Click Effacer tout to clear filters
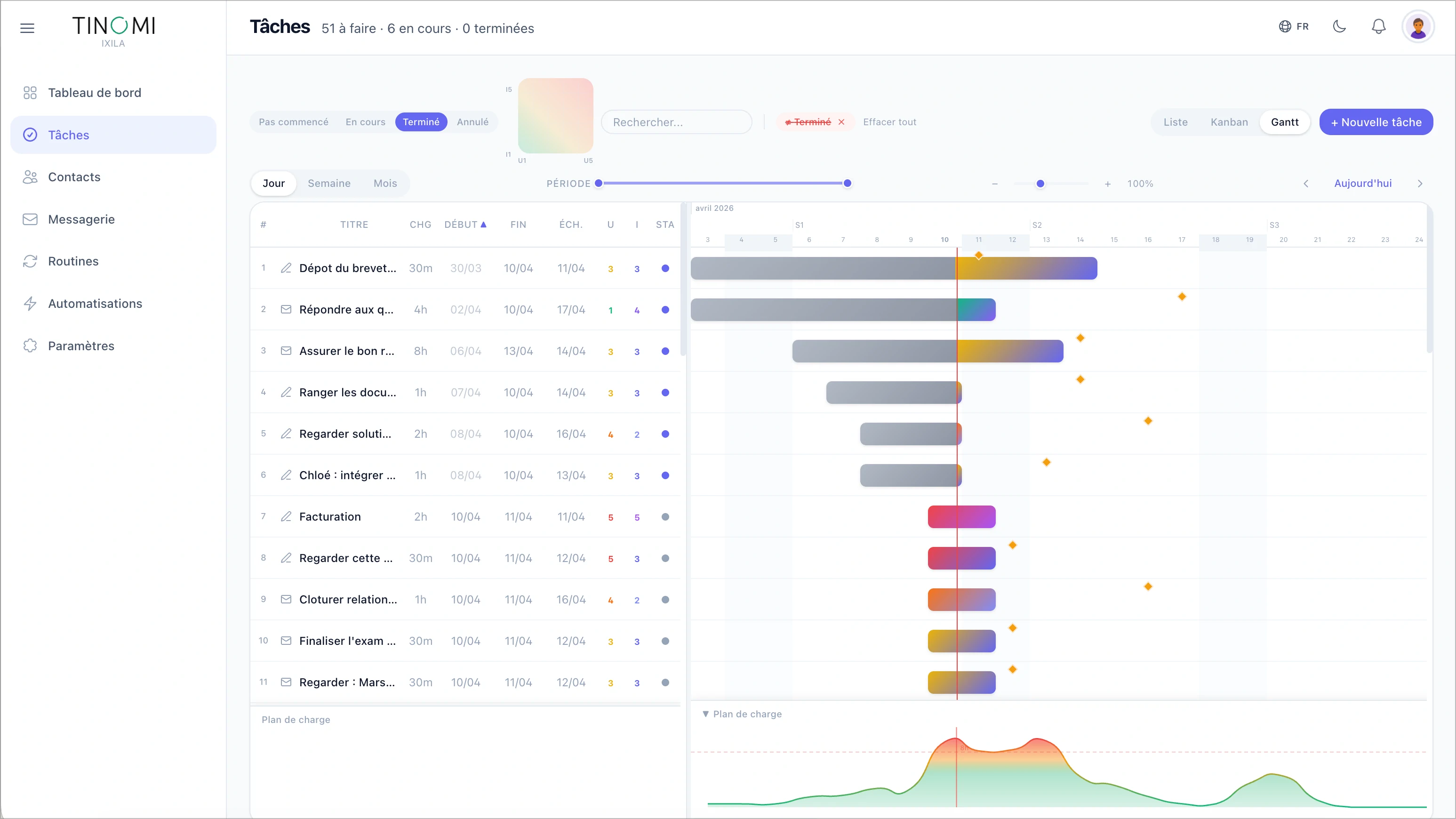Viewport: 1456px width, 819px height. click(x=889, y=122)
